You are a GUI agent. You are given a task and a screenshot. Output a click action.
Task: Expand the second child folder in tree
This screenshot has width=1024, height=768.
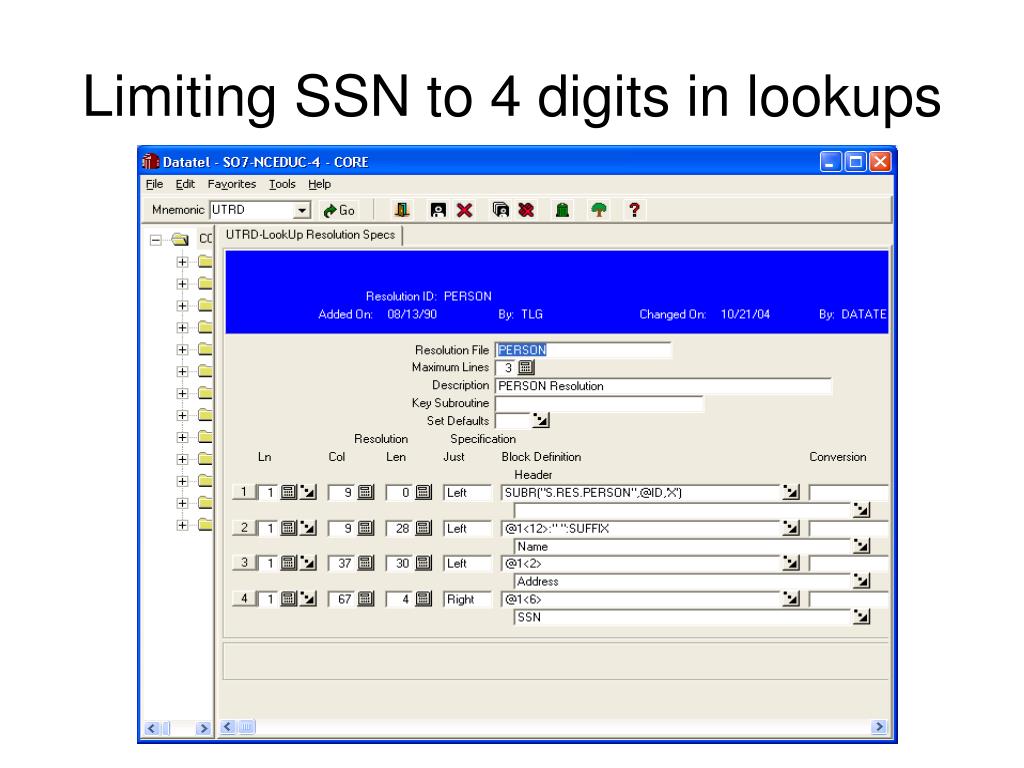coord(182,284)
